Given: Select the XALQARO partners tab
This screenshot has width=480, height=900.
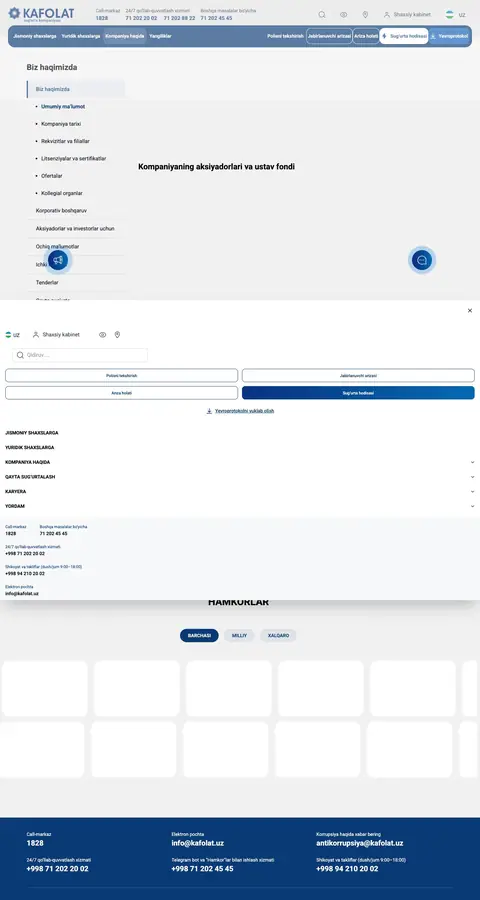Looking at the screenshot, I should point(278,636).
